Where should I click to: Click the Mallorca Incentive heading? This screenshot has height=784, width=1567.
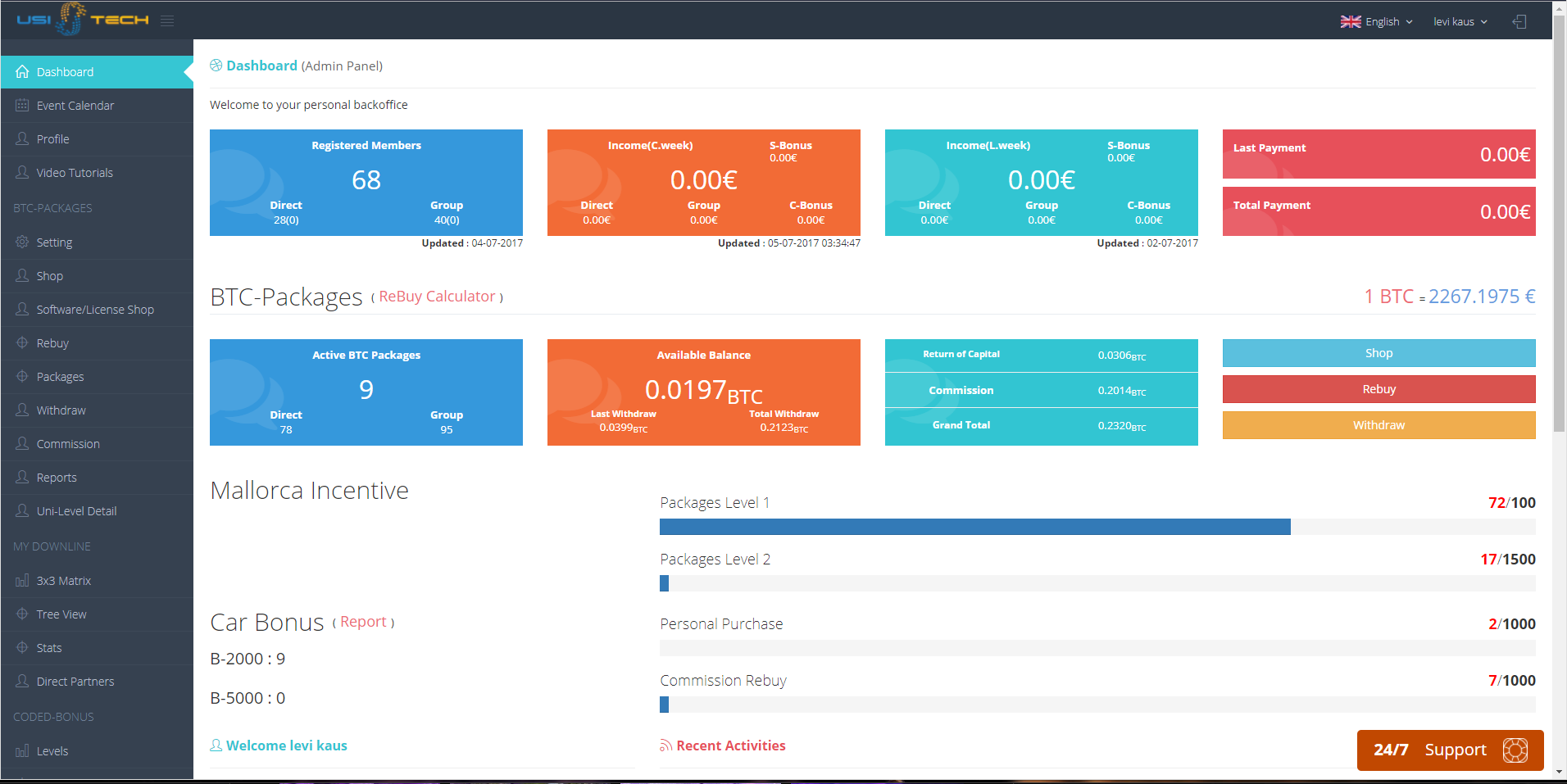pyautogui.click(x=309, y=490)
